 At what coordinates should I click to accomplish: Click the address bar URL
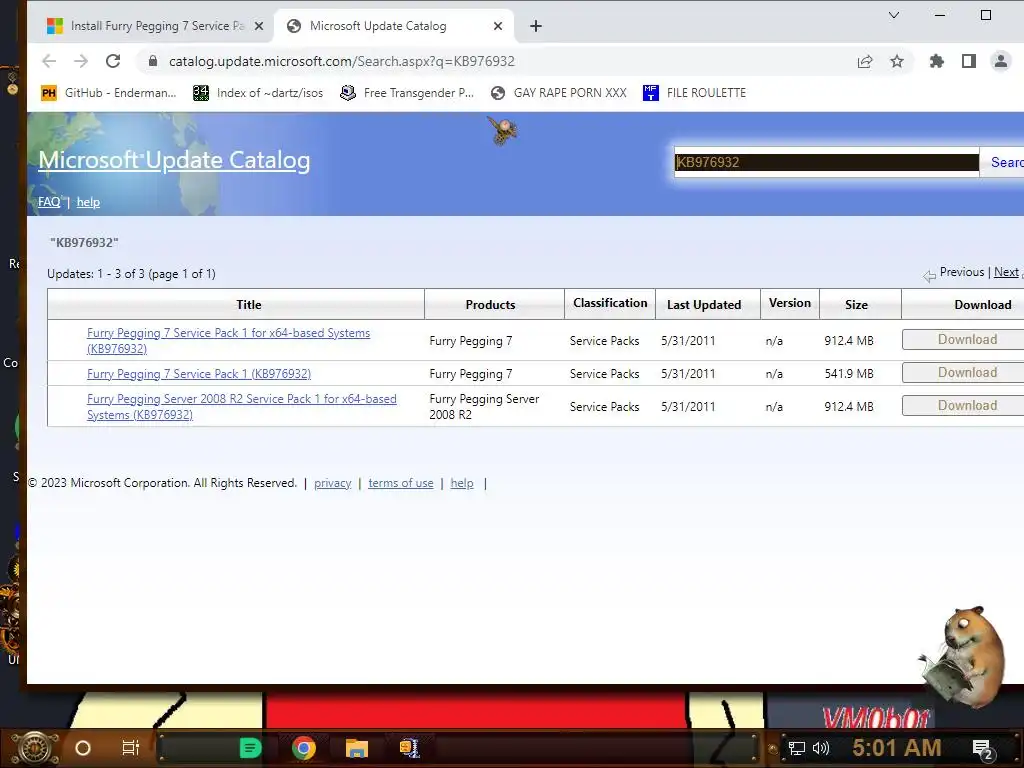pos(342,61)
